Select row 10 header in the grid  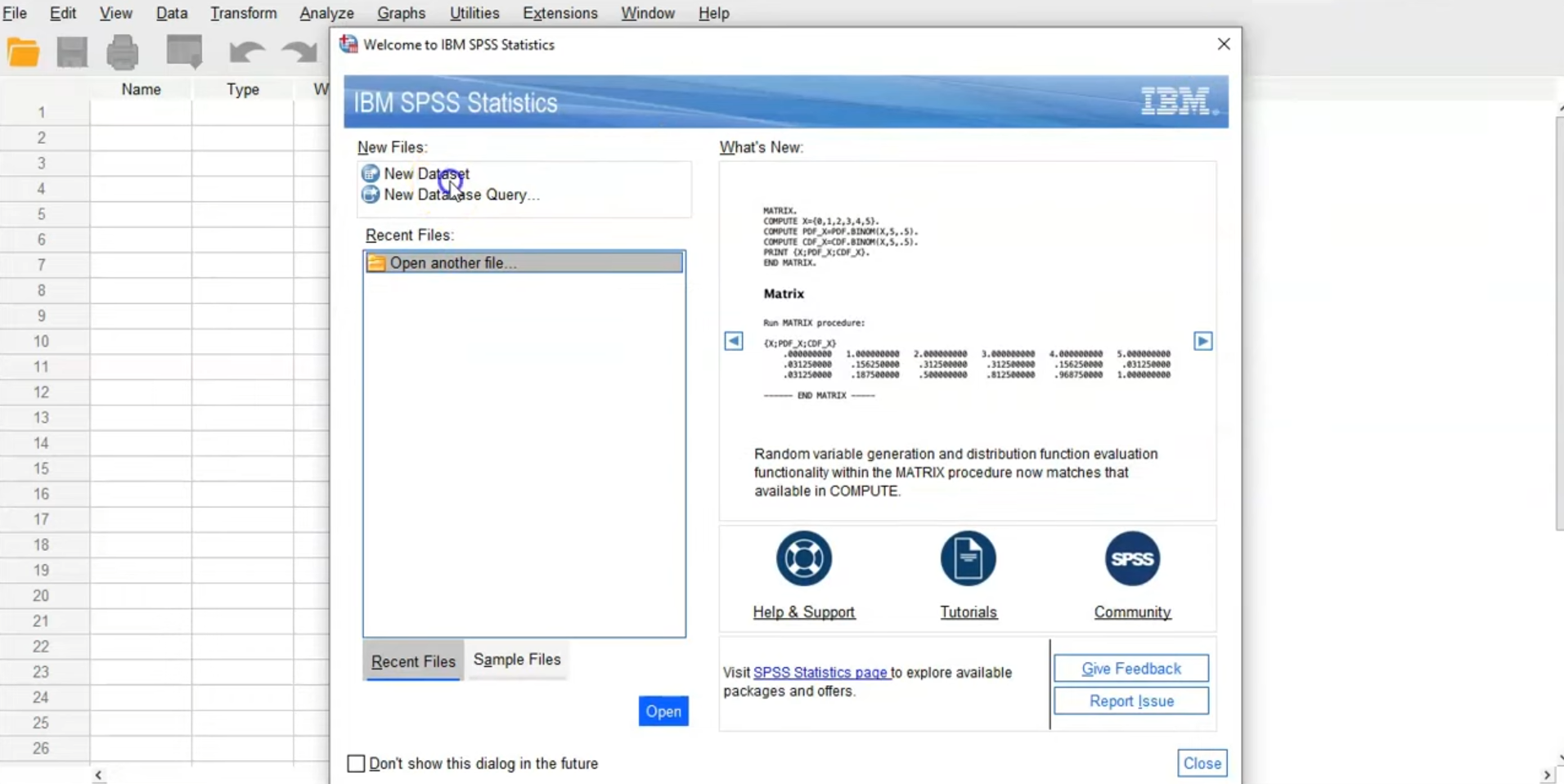[x=41, y=341]
